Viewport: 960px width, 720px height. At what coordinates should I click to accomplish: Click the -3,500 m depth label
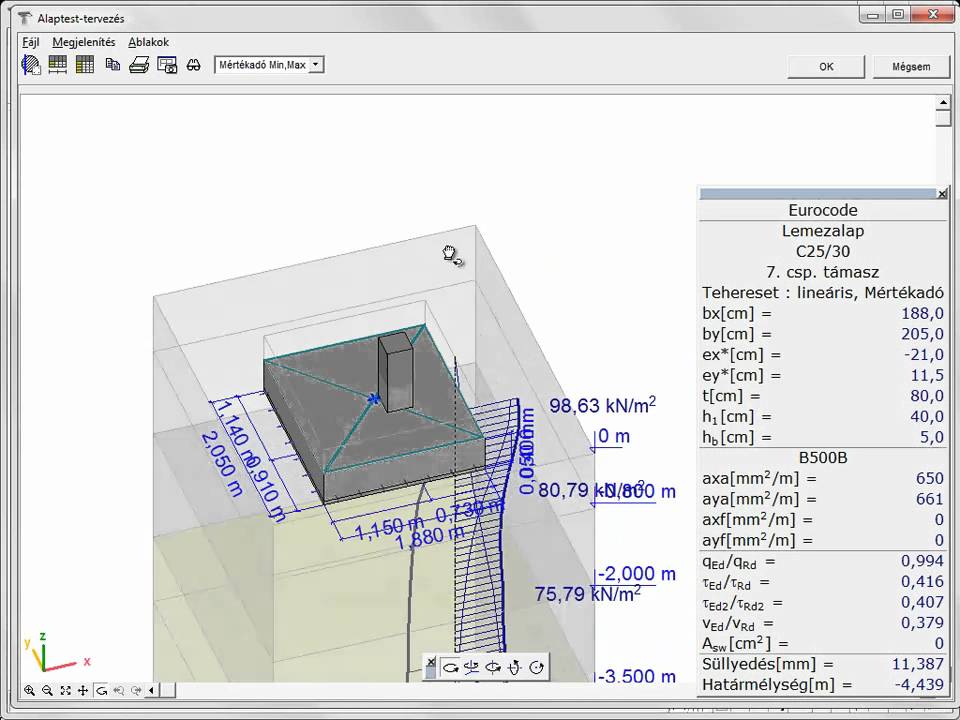(637, 676)
